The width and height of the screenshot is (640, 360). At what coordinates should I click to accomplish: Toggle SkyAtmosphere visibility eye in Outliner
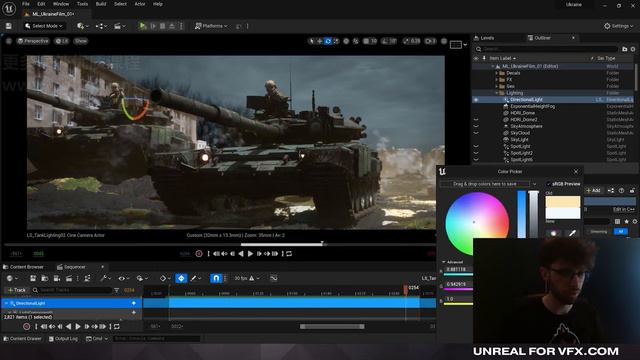click(476, 126)
